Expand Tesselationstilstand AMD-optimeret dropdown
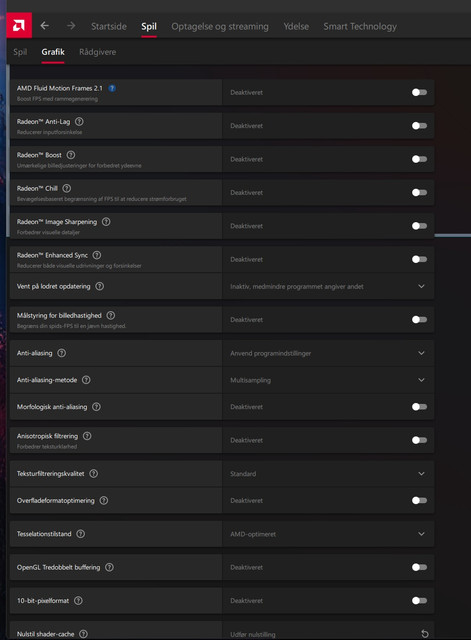The width and height of the screenshot is (471, 640). click(x=328, y=534)
